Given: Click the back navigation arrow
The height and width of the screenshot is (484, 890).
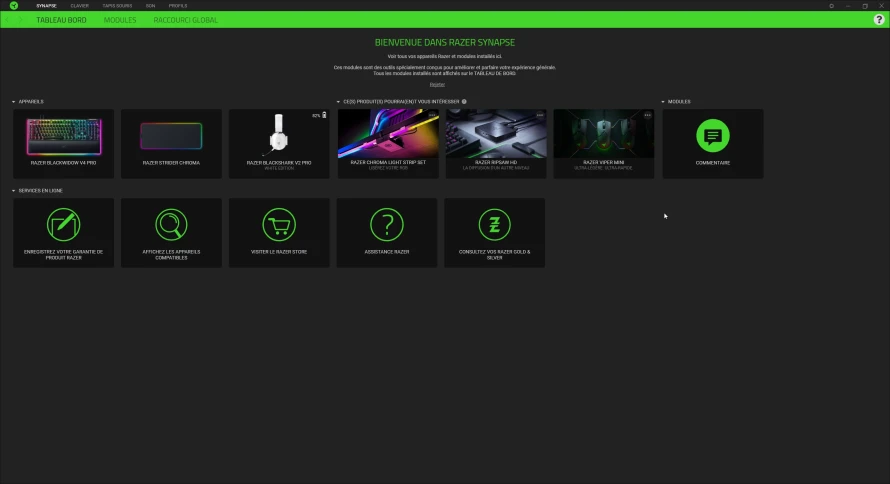Looking at the screenshot, I should tap(7, 20).
